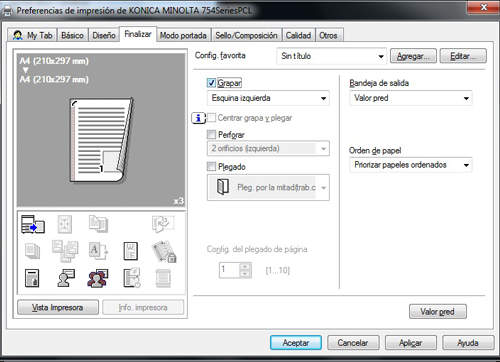Decrease the page fold value with down arrow

click(x=245, y=274)
